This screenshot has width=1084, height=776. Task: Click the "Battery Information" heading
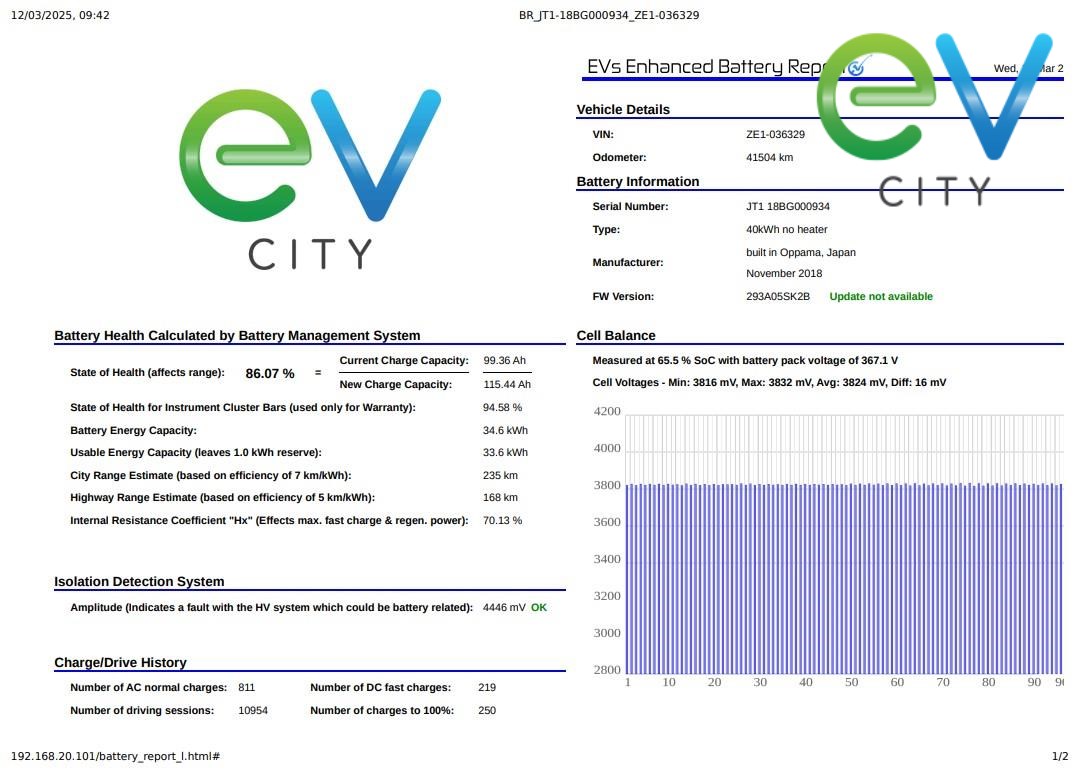637,181
